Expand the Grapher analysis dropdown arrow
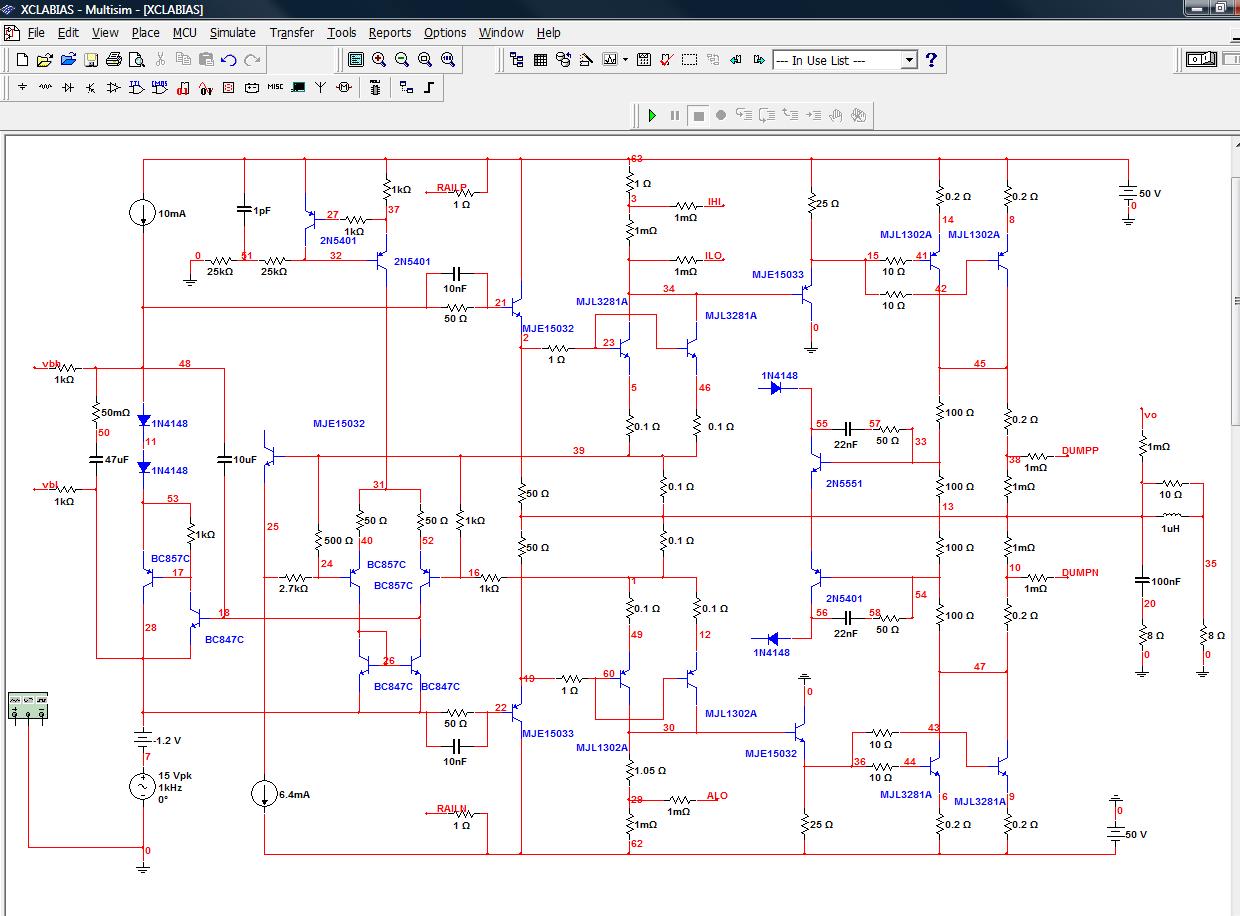The image size is (1240, 916). (625, 60)
